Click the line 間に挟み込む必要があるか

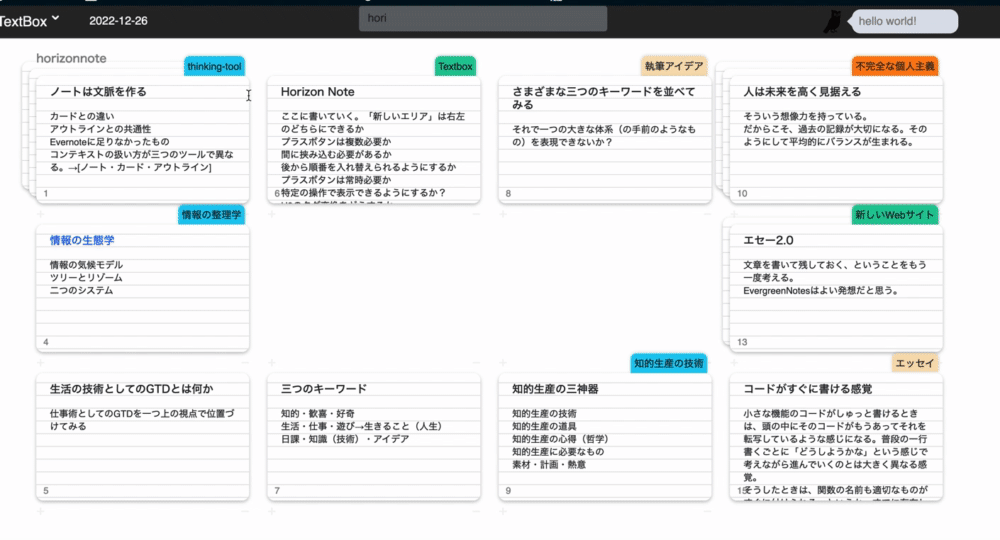[x=336, y=154]
